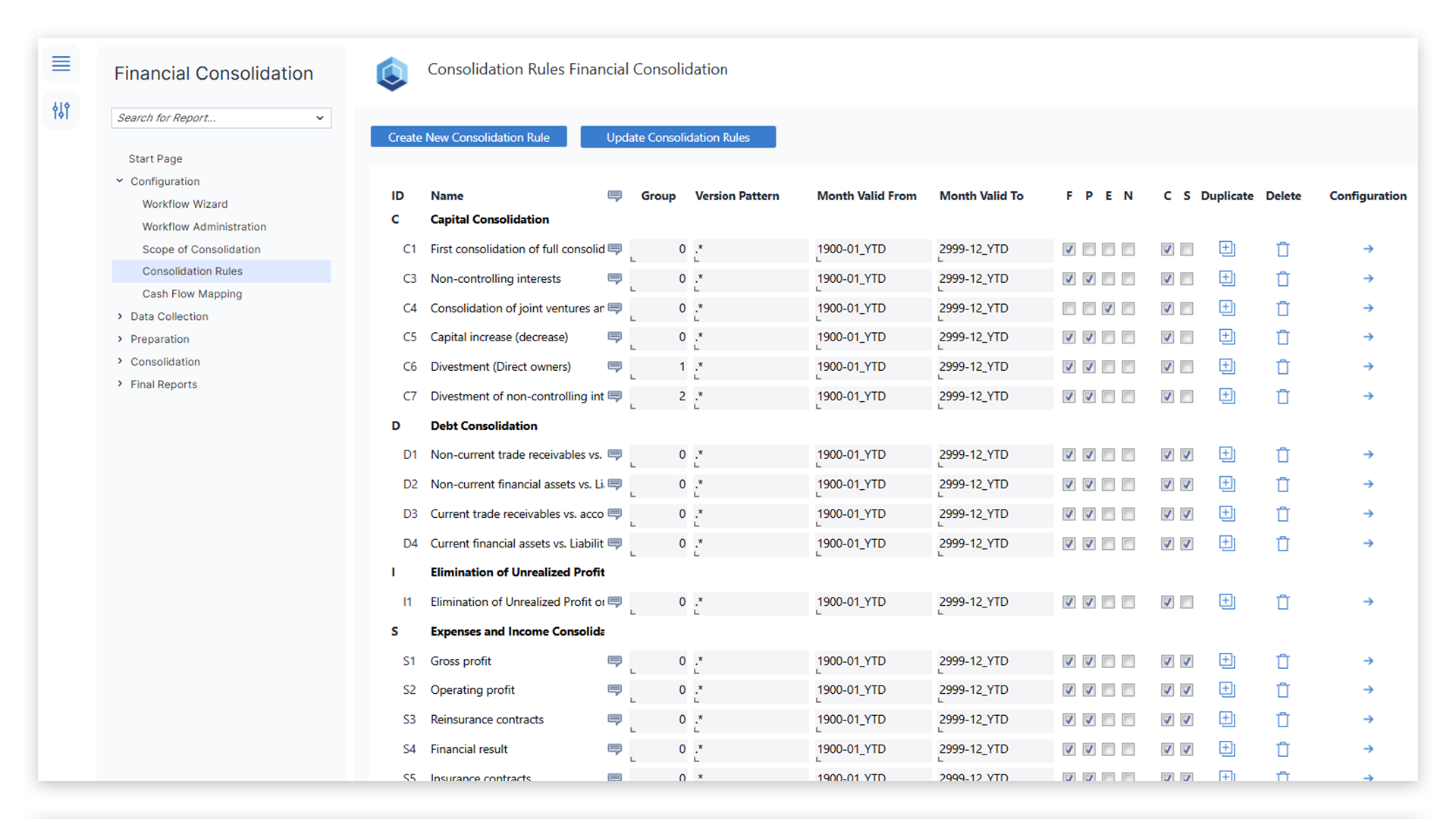The width and height of the screenshot is (1456, 819).
Task: Click the Group input field for C6 Divestment
Action: [x=658, y=367]
